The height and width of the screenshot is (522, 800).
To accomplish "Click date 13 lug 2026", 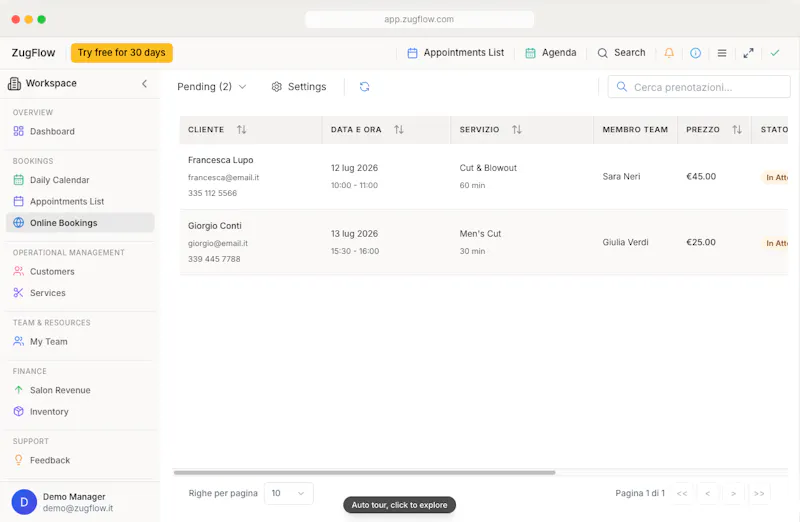I will (x=355, y=234).
